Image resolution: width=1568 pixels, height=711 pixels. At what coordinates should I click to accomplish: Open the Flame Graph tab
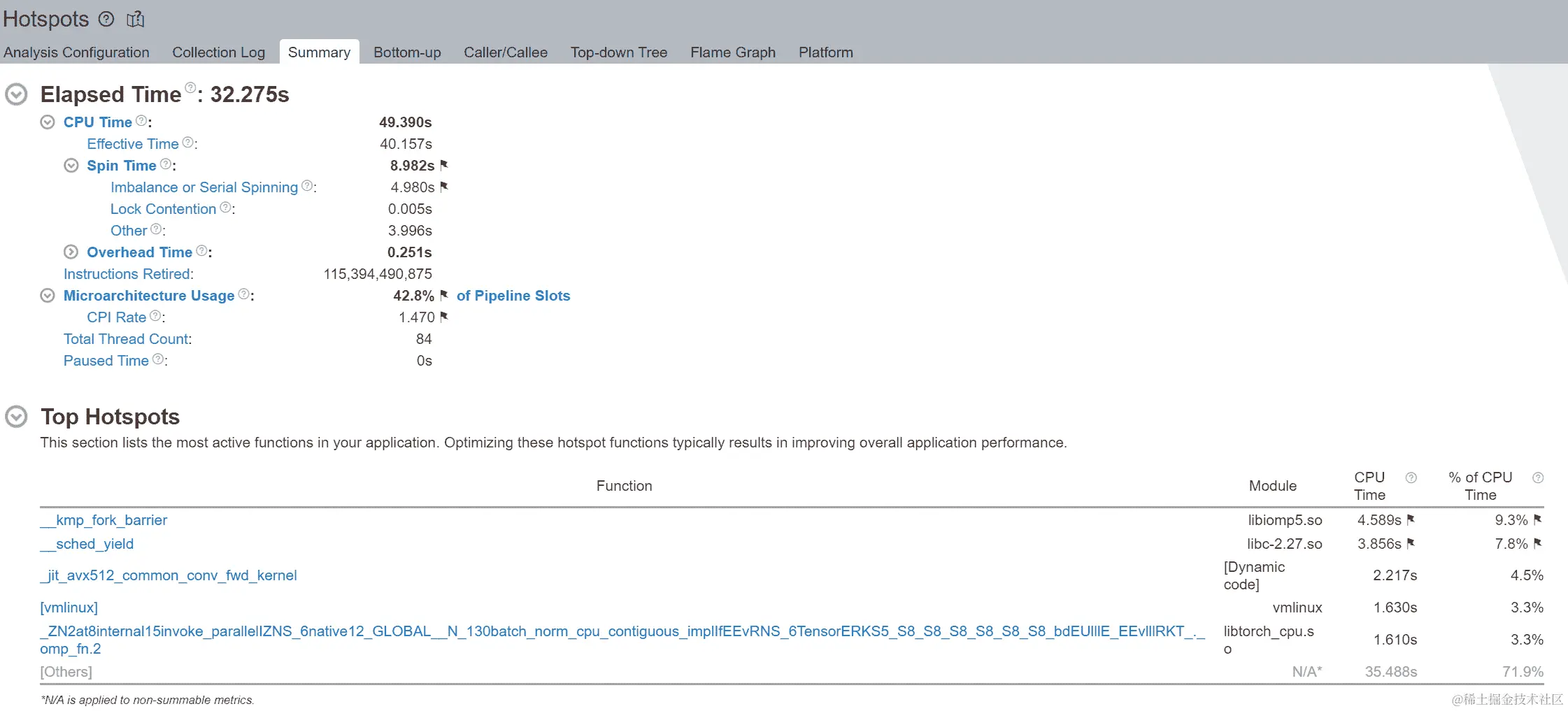point(733,52)
